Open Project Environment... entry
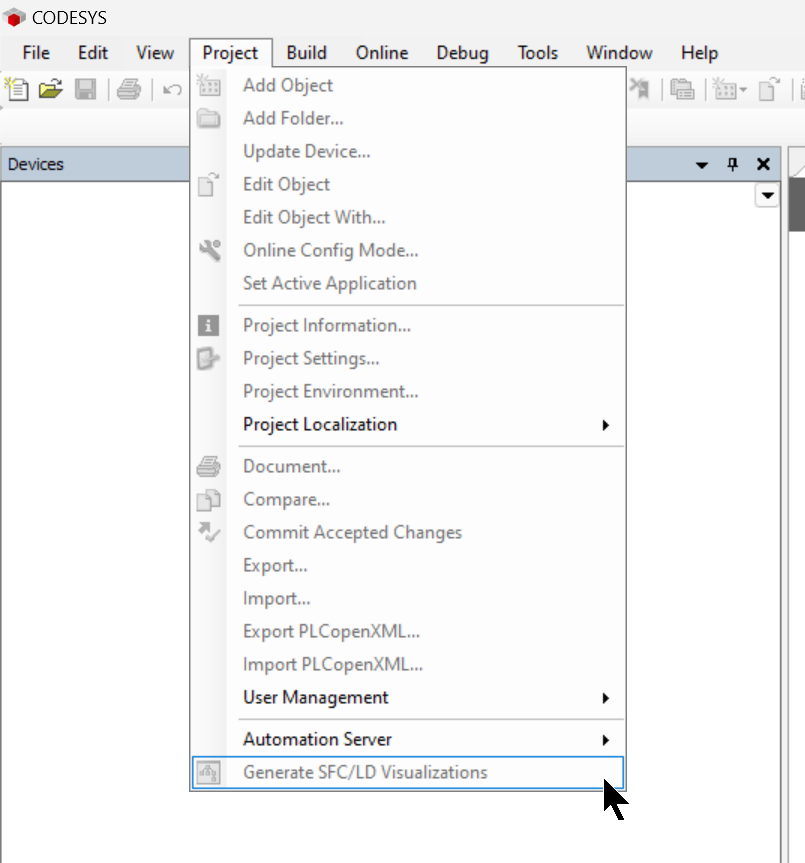This screenshot has width=805, height=863. click(408, 391)
